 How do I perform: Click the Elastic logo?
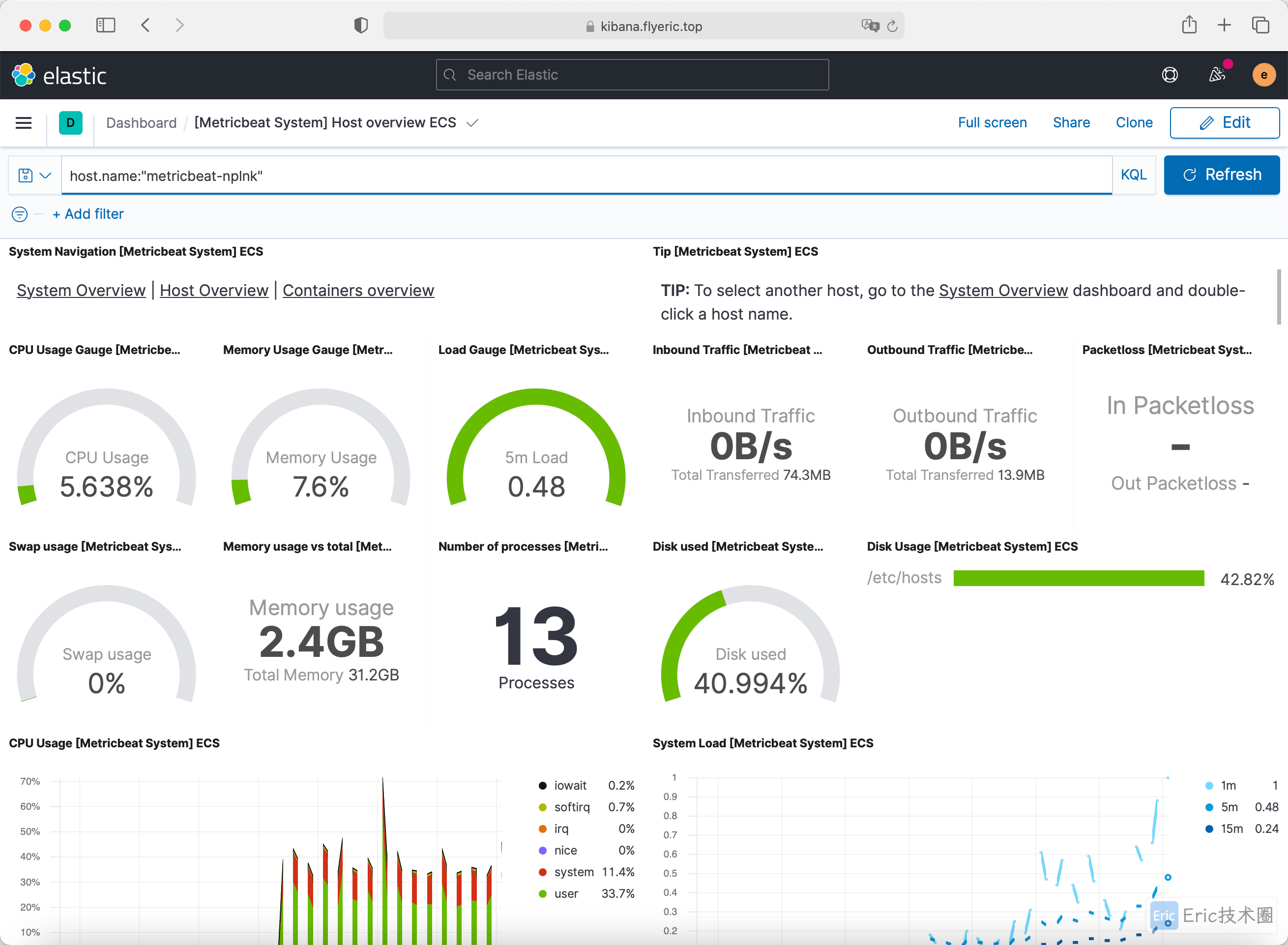59,75
